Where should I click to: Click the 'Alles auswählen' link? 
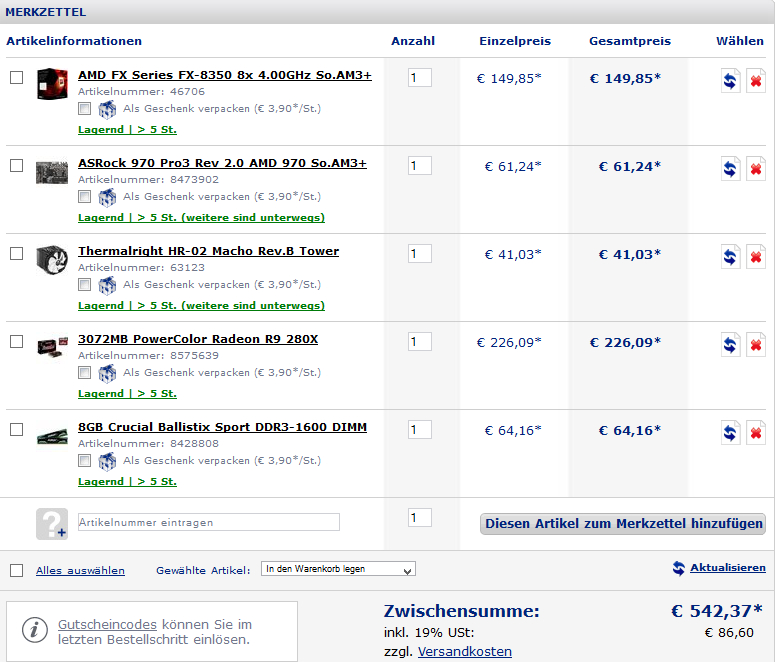coord(80,571)
